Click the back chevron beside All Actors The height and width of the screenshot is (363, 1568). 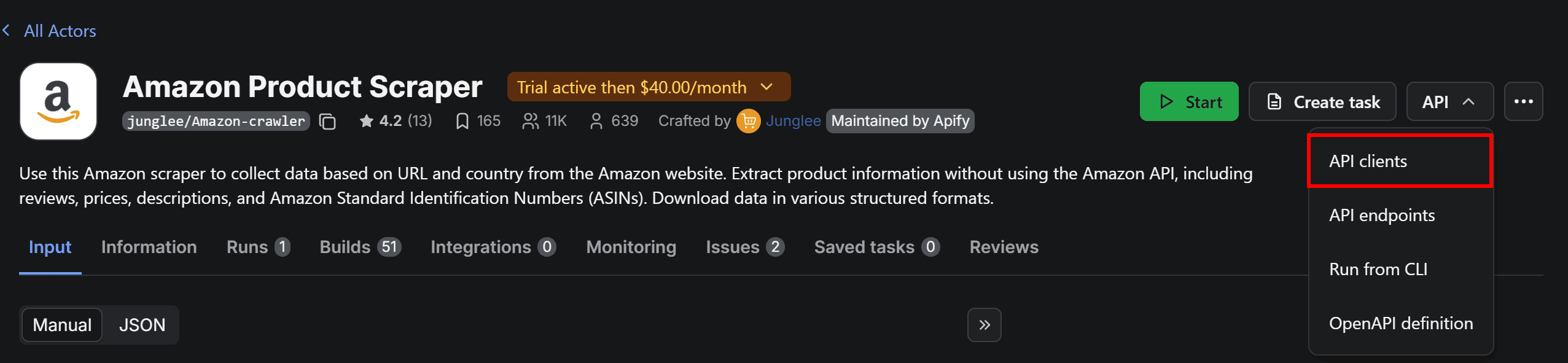[7, 30]
